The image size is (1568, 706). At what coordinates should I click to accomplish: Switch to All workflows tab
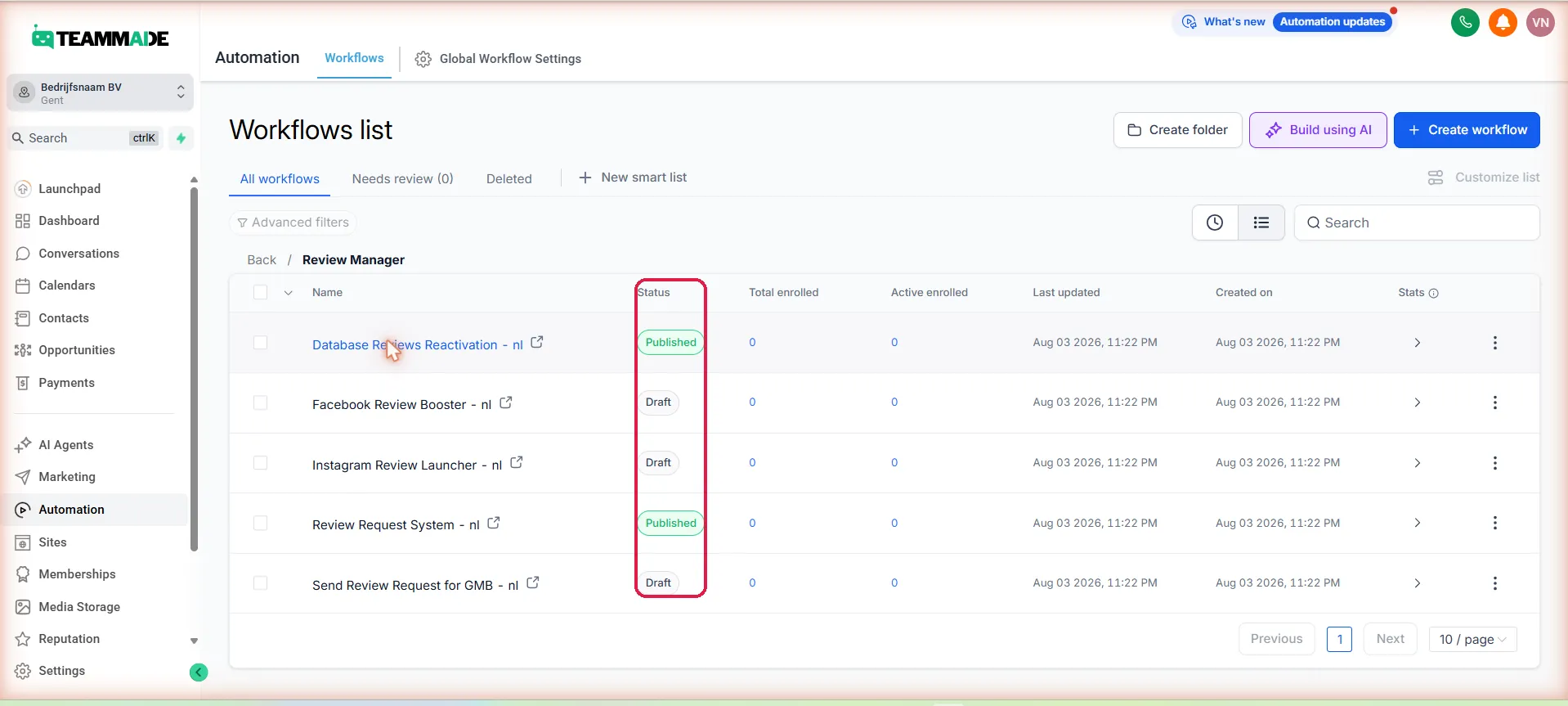point(280,179)
